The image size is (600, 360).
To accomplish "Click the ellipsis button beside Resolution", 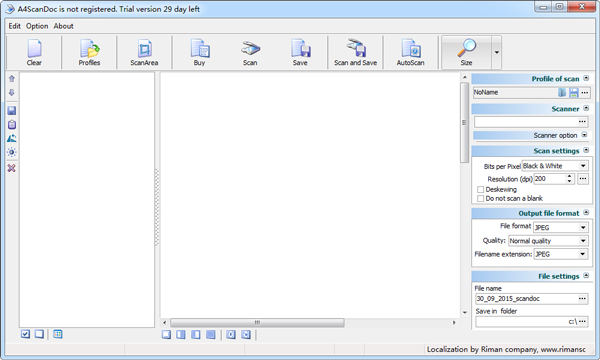I will [583, 179].
